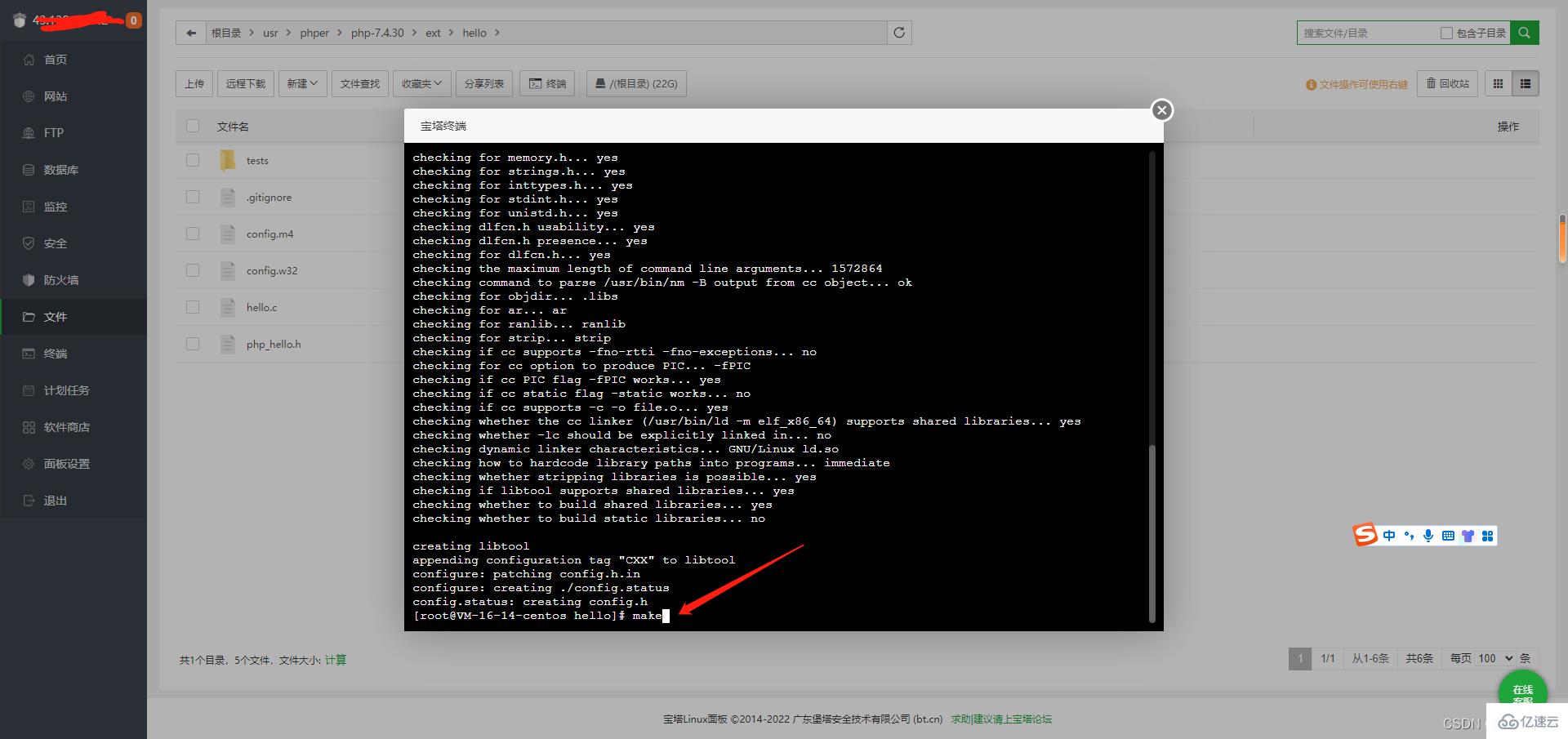1568x739 pixels.
Task: Check the box for config.w32
Action: [193, 270]
